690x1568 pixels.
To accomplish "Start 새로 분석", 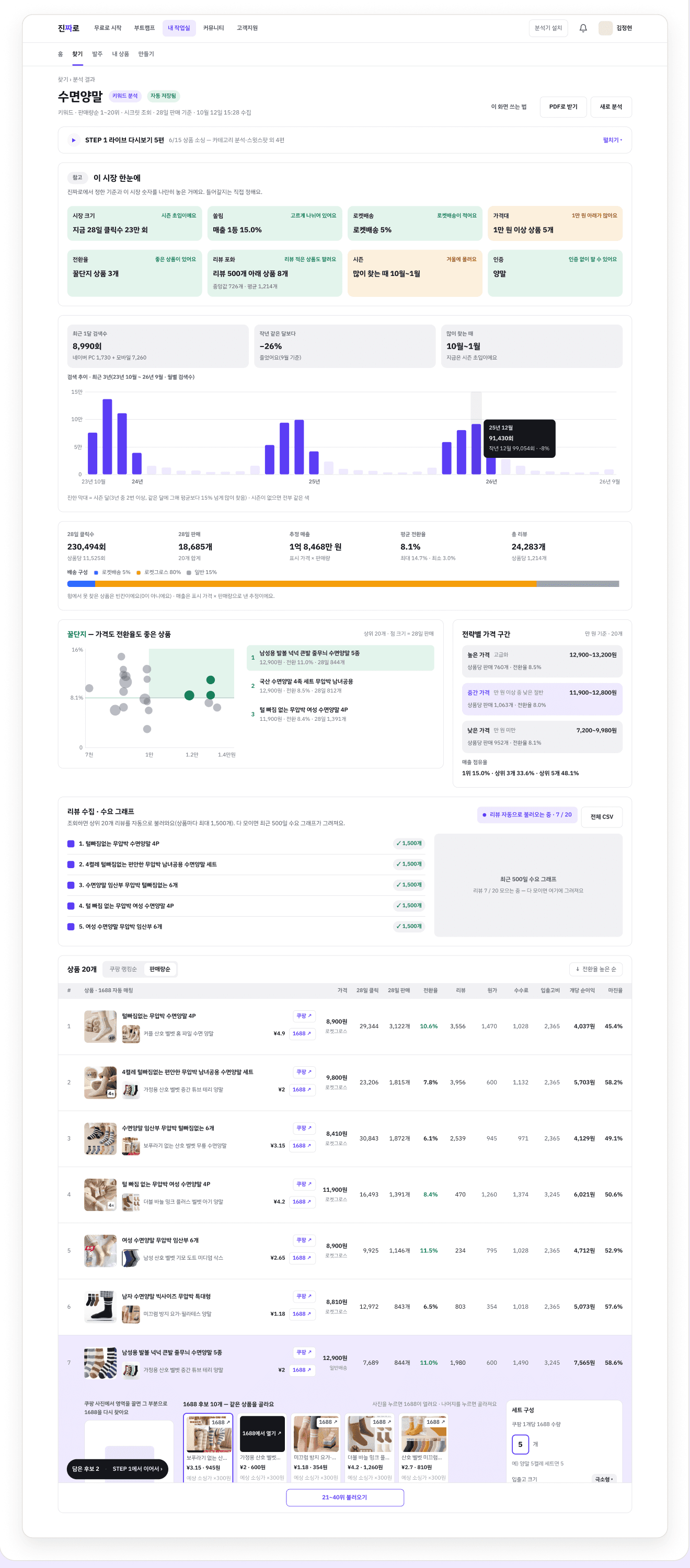I will point(610,107).
